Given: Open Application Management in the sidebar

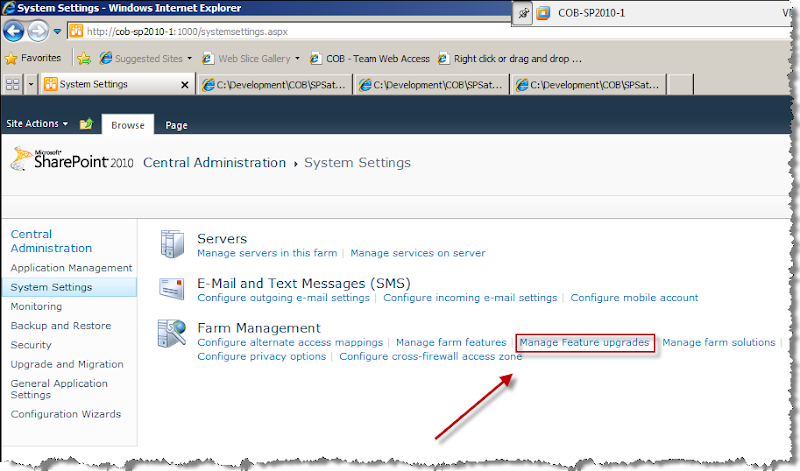Looking at the screenshot, I should [71, 267].
